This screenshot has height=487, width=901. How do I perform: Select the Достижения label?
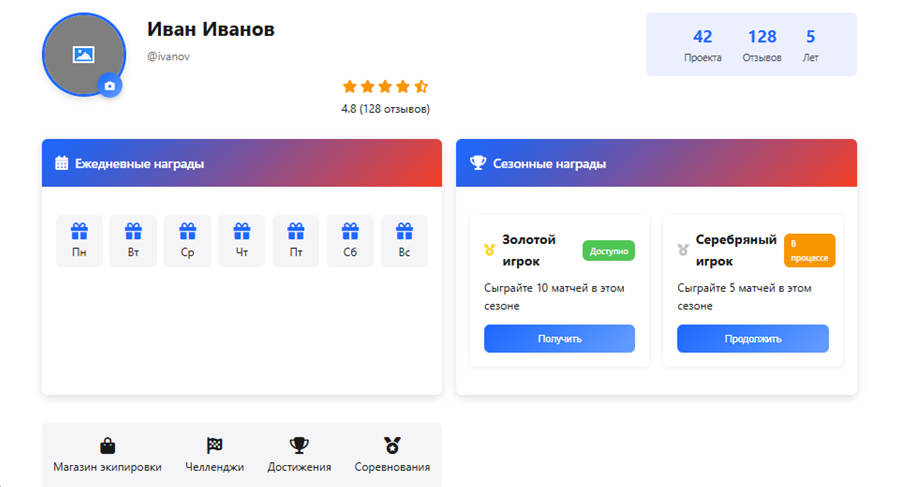pyautogui.click(x=299, y=467)
